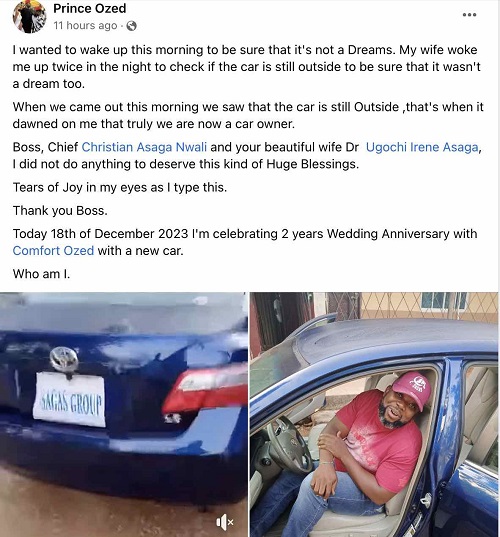The image size is (500, 537).
Task: Click the globe public audience icon
Action: tap(132, 26)
